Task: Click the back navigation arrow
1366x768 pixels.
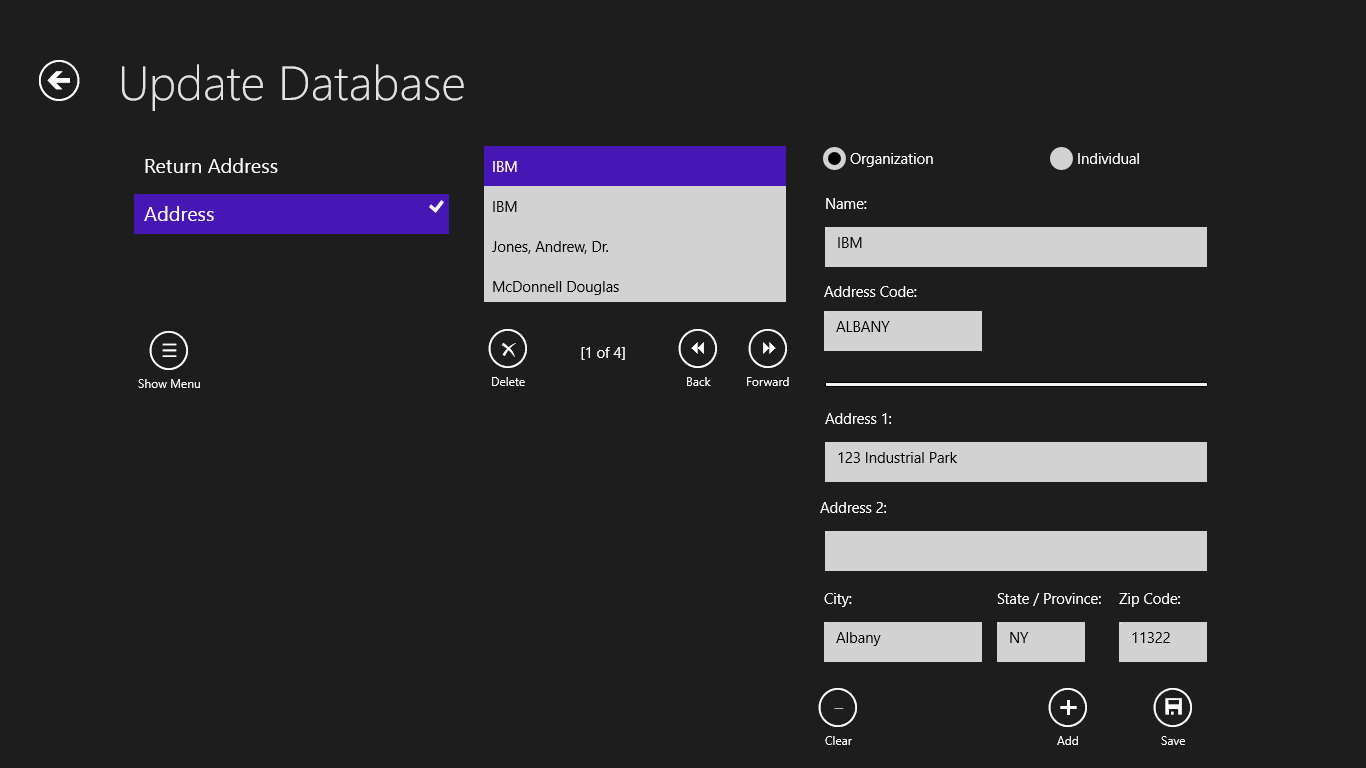Action: tap(57, 81)
